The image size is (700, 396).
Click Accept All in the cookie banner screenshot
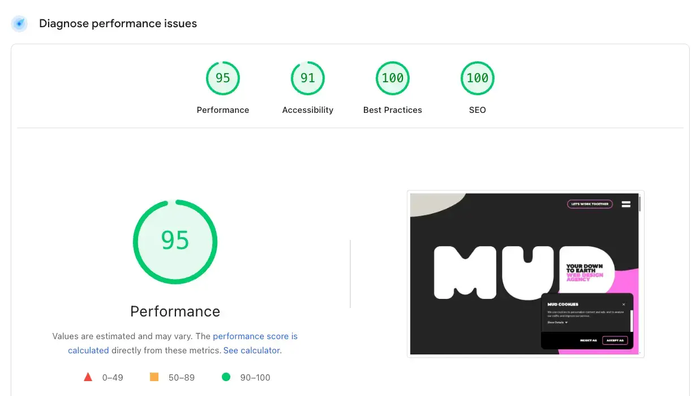pyautogui.click(x=615, y=340)
